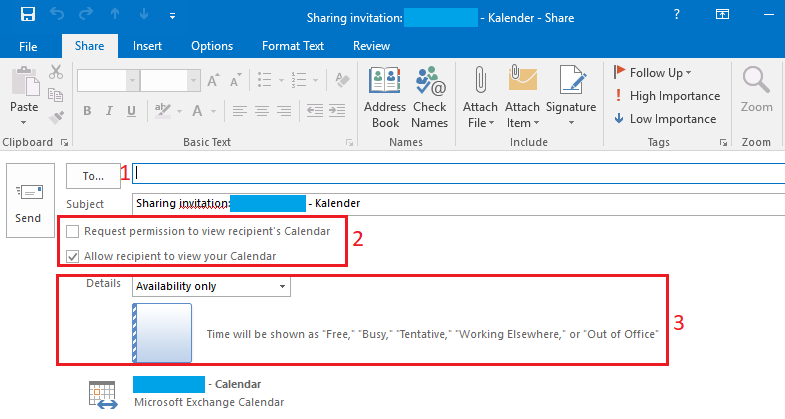Toggle underline formatting
Image resolution: width=785 pixels, height=419 pixels.
pyautogui.click(x=131, y=111)
